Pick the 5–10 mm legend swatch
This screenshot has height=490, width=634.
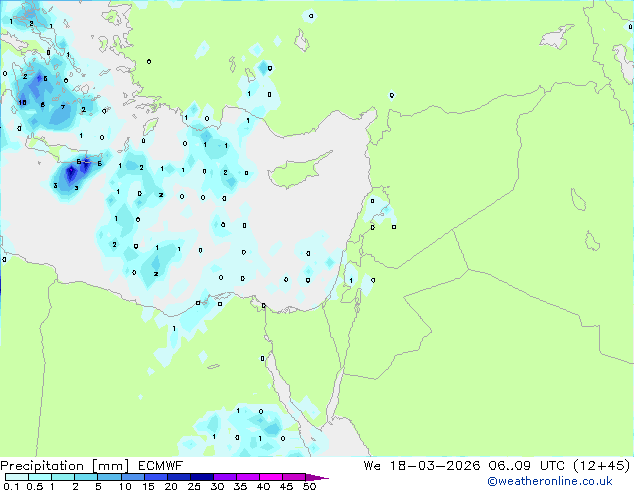coord(109,477)
